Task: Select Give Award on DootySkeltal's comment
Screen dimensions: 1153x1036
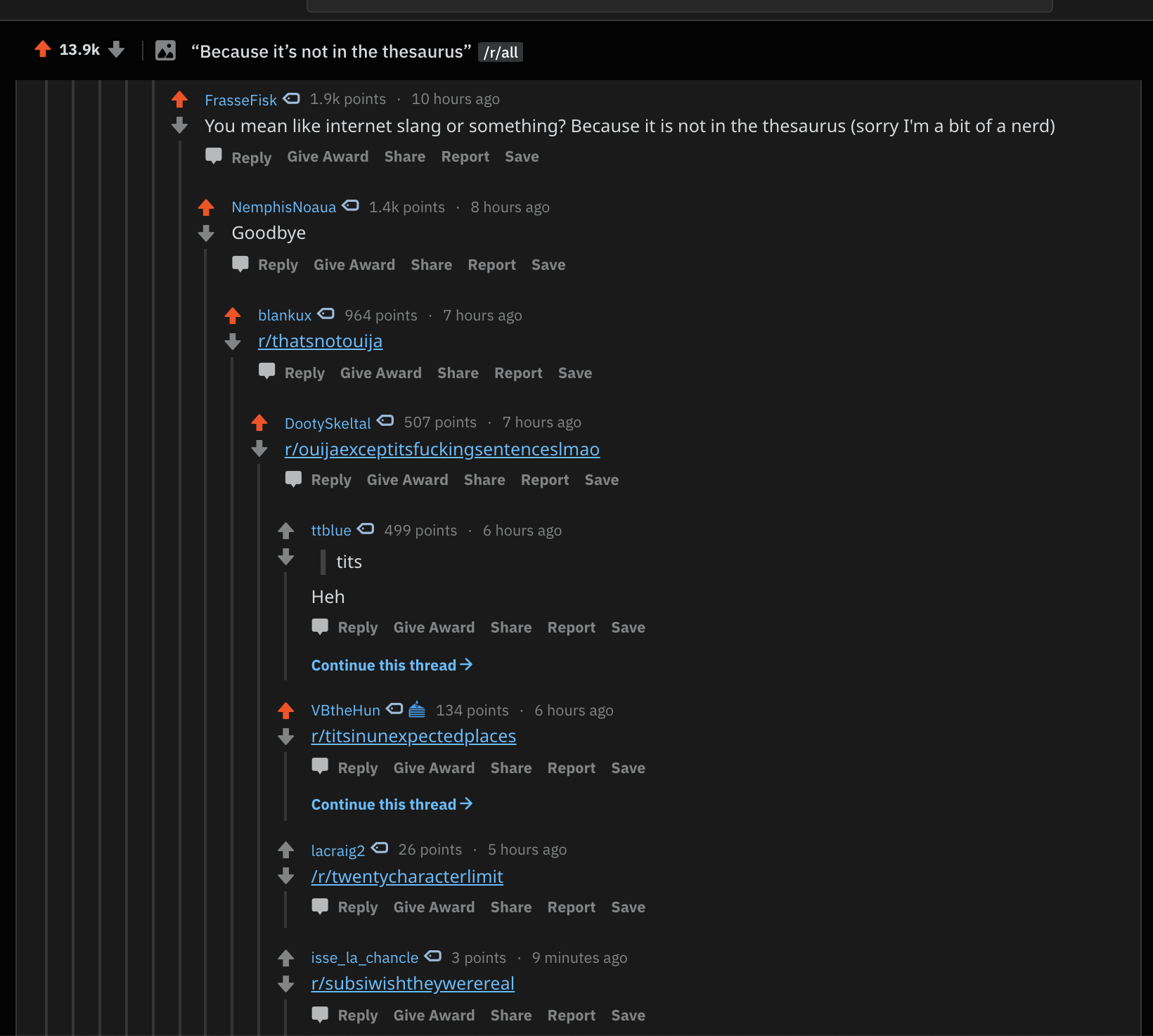Action: (x=407, y=480)
